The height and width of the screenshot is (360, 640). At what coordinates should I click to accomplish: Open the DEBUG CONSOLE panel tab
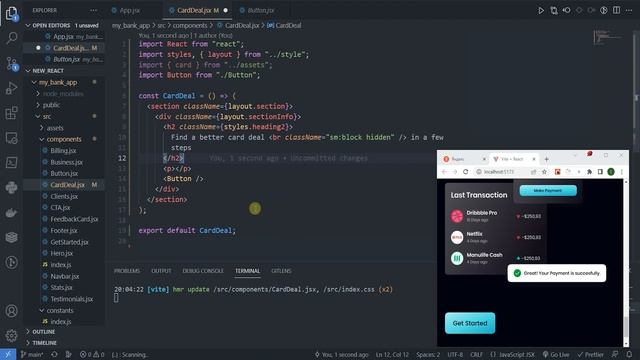pos(203,271)
